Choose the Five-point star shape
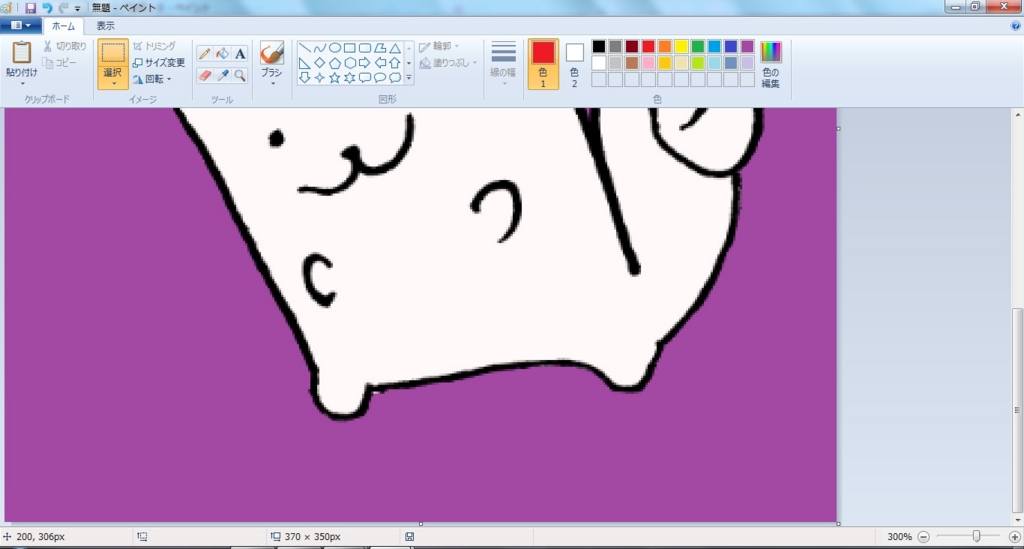The width and height of the screenshot is (1024, 549). 334,78
